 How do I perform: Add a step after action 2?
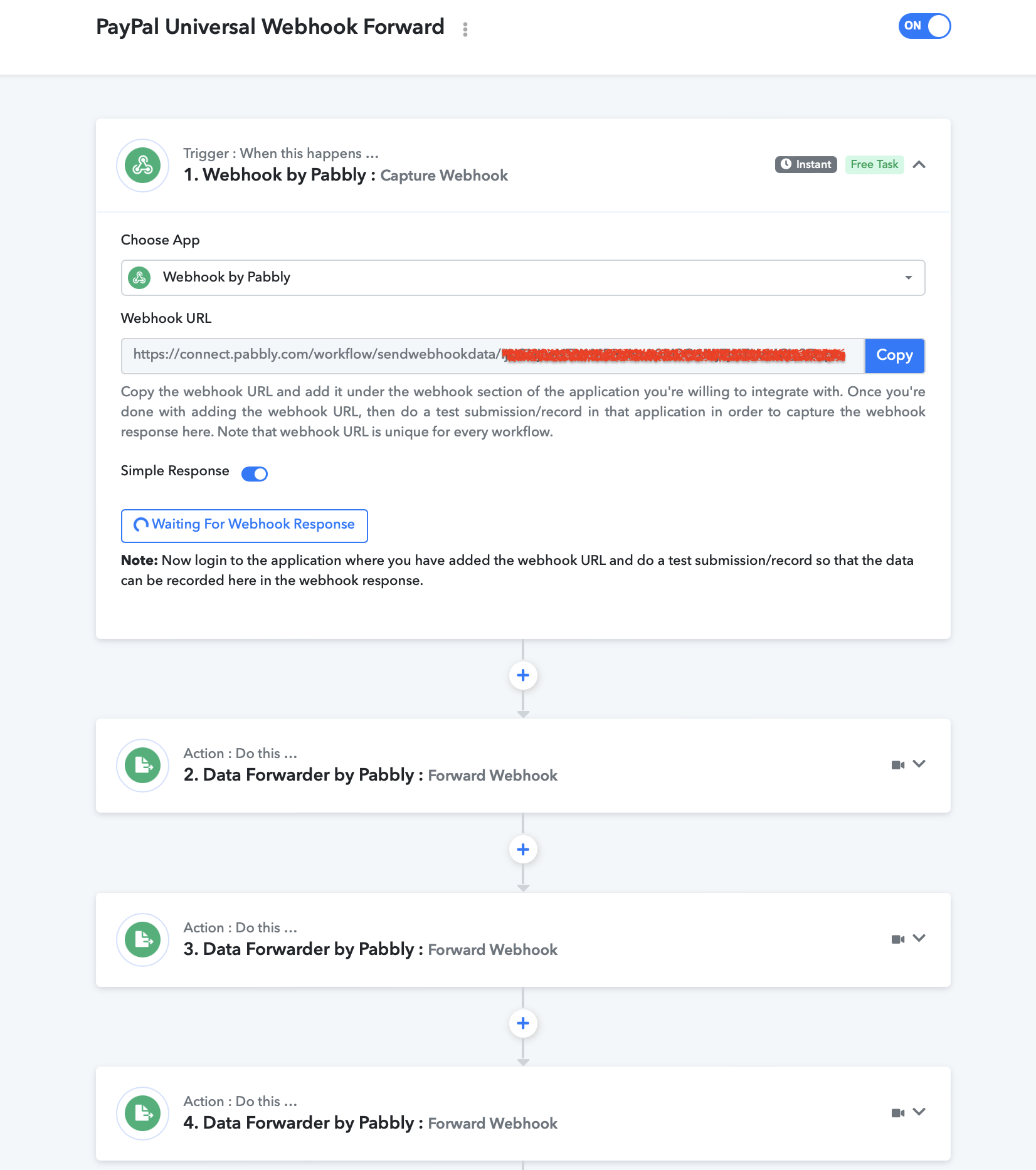click(523, 850)
